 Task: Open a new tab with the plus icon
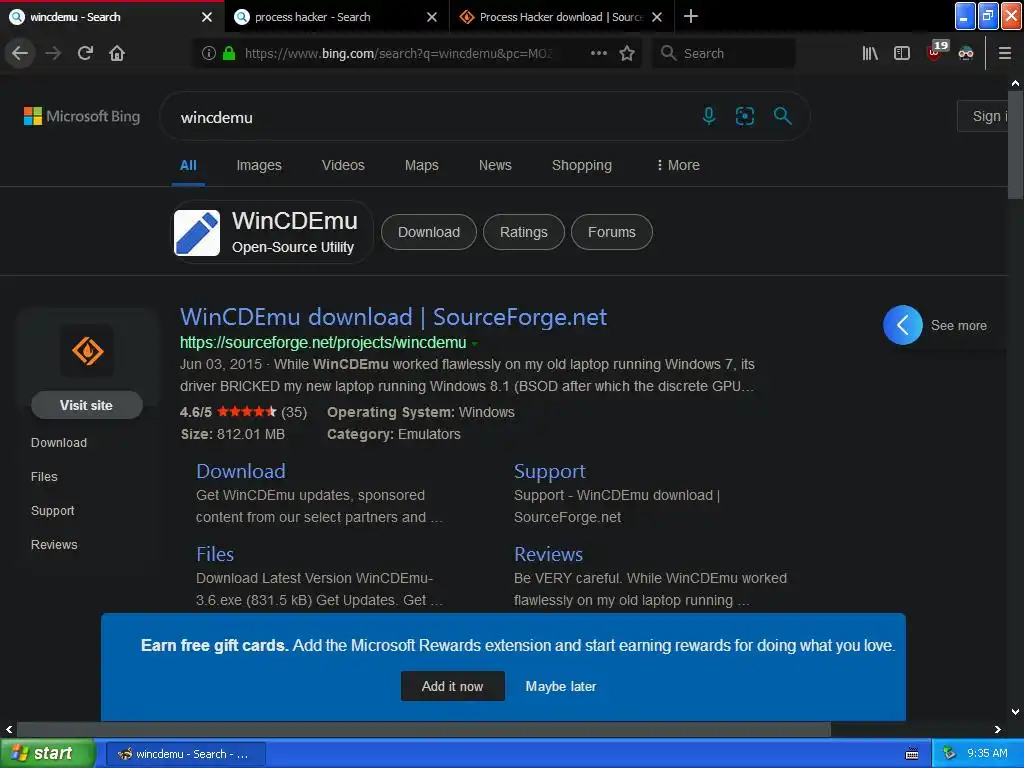pyautogui.click(x=690, y=16)
